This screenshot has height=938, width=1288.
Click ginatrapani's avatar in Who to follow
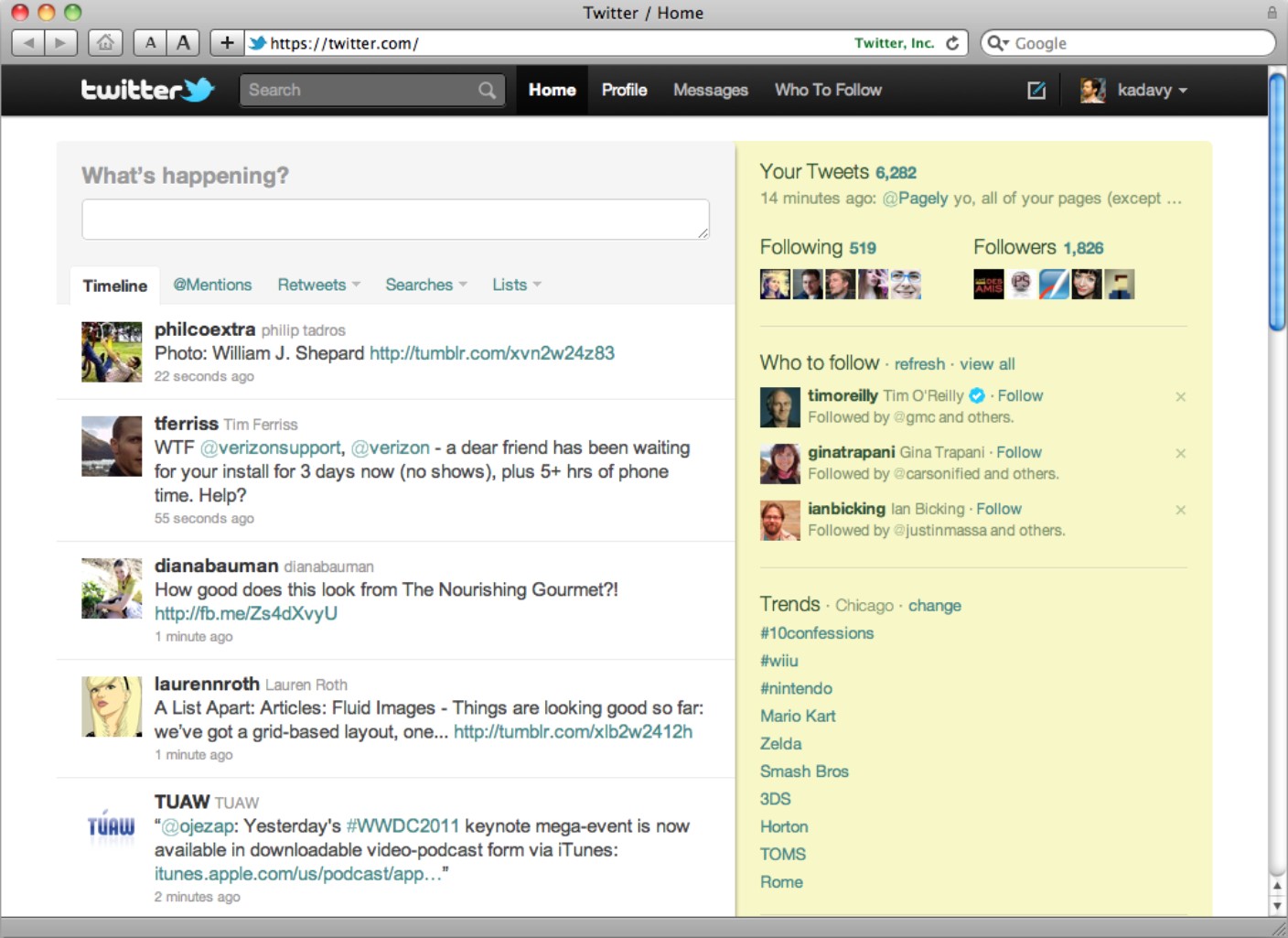pos(780,464)
